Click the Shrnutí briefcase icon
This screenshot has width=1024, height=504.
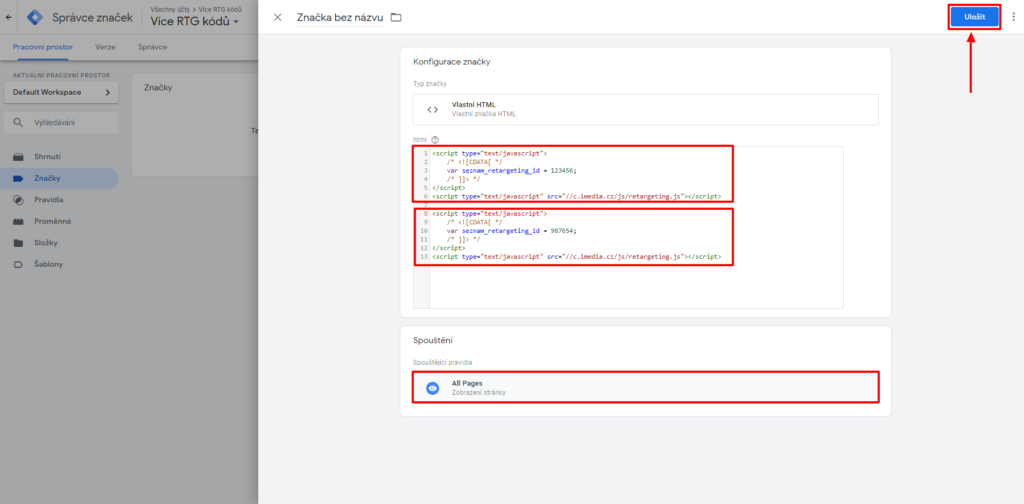[x=18, y=157]
